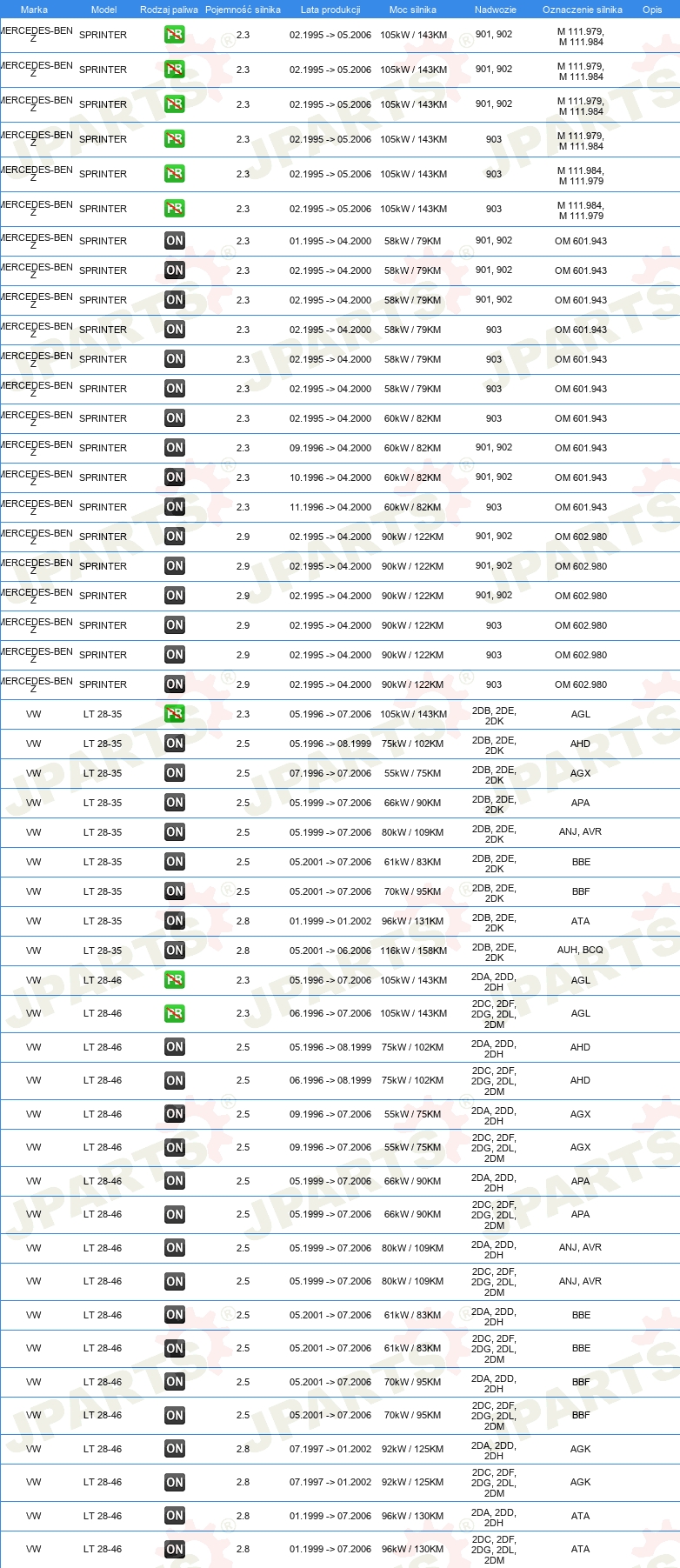Click the 'Opis' column header

[652, 10]
